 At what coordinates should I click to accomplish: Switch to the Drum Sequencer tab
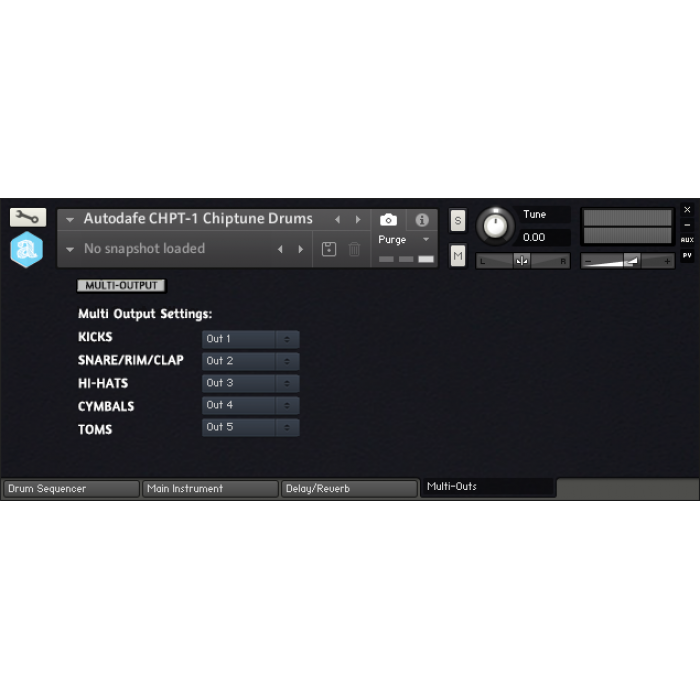(x=71, y=488)
